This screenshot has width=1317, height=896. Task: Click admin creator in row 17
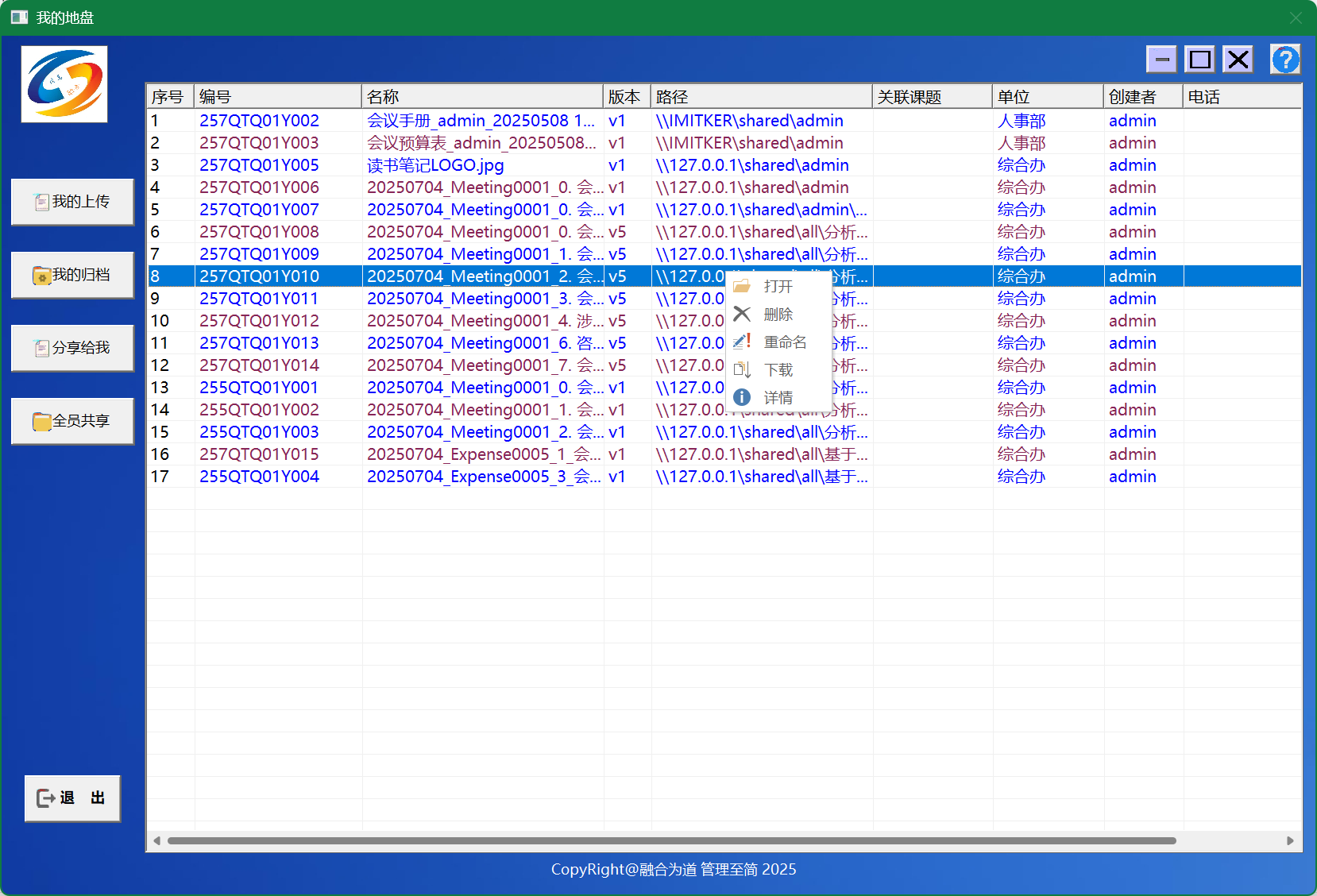1132,477
